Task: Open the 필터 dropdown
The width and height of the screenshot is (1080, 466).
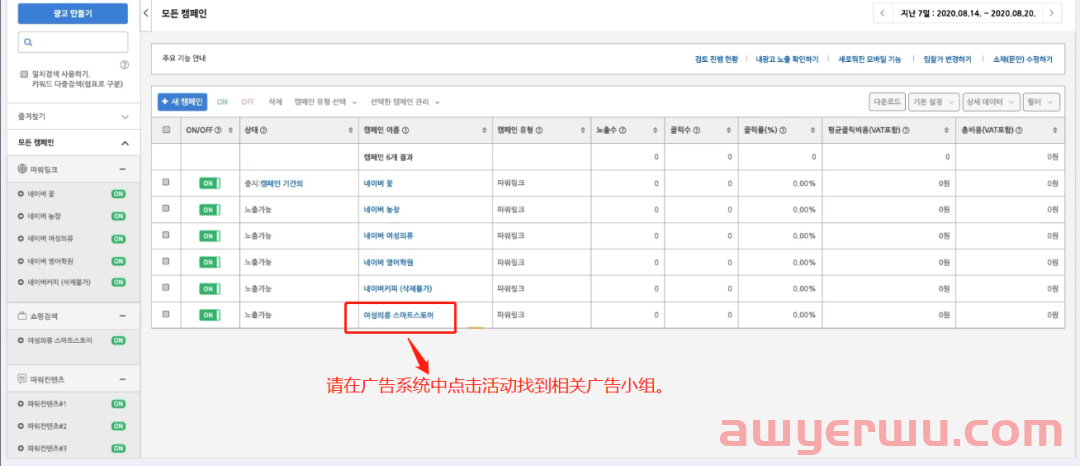Action: pos(1041,102)
